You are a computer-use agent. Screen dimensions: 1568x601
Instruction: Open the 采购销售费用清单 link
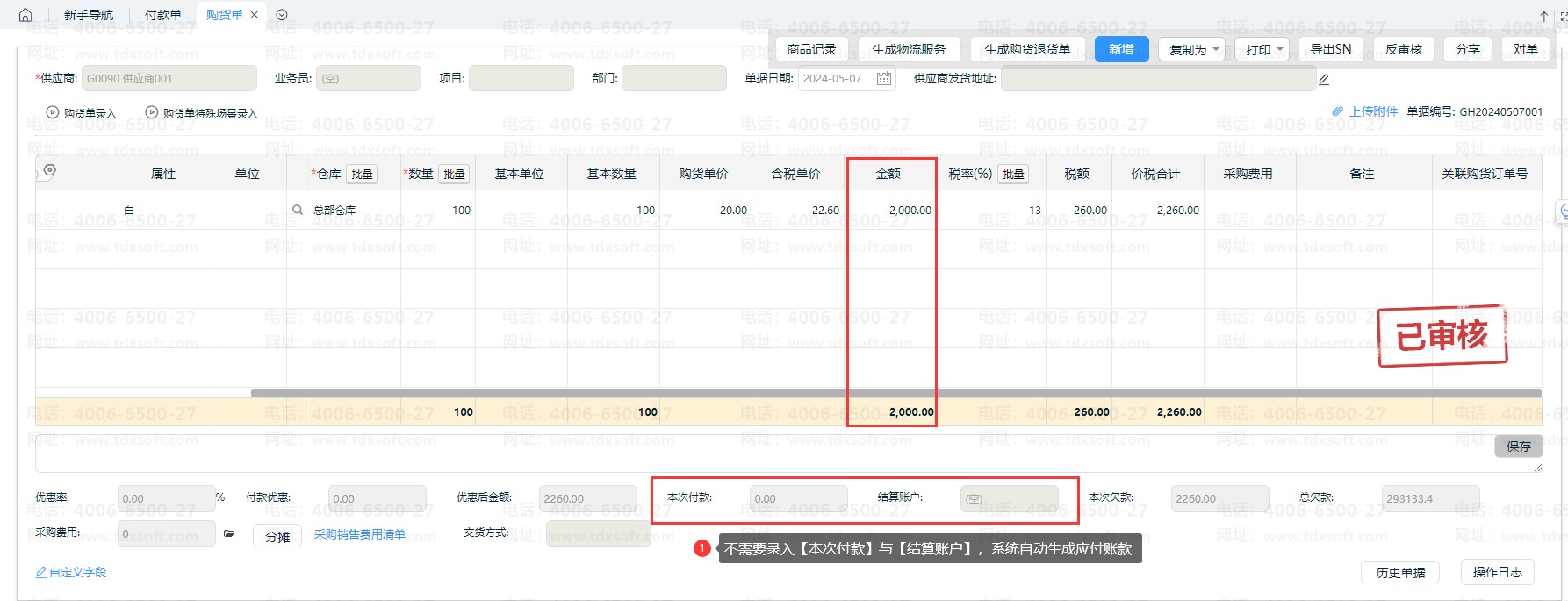click(x=360, y=534)
